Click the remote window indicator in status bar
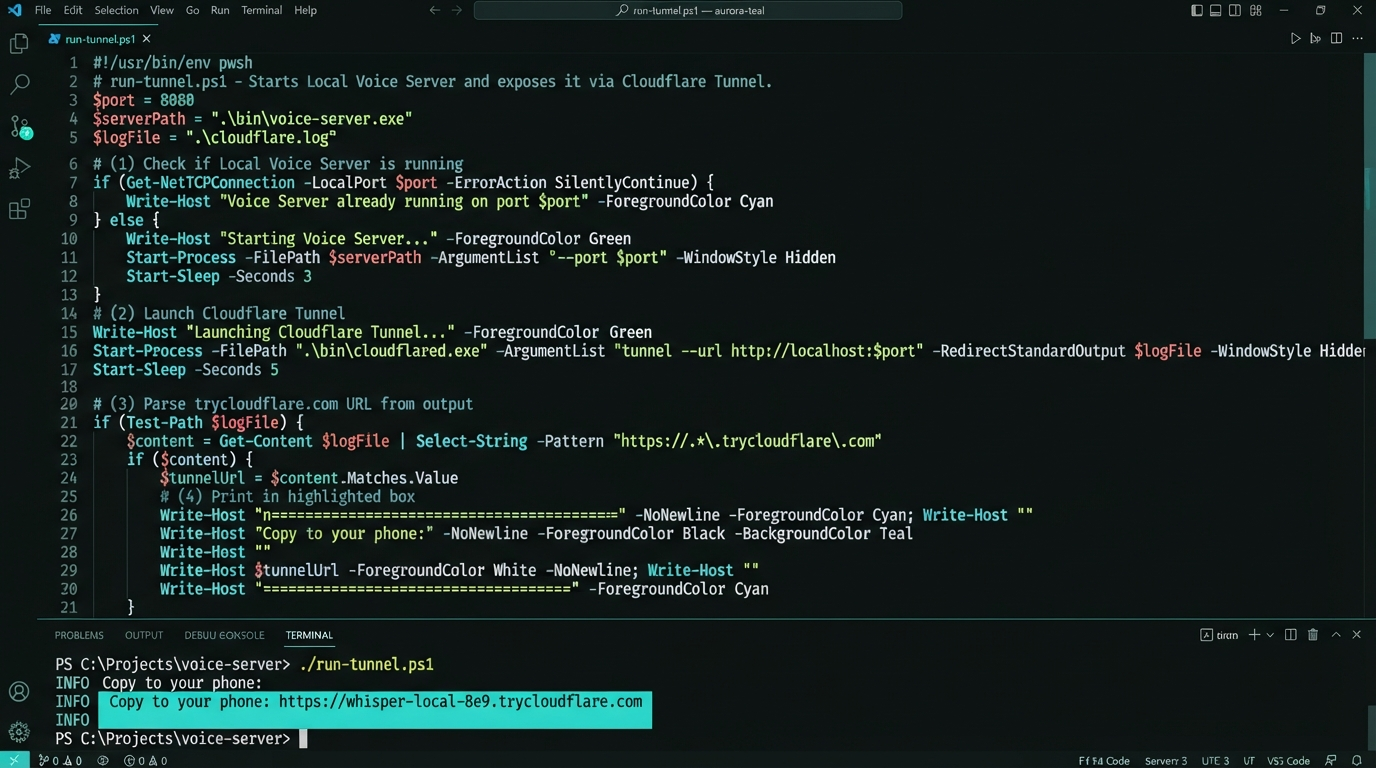Image resolution: width=1376 pixels, height=768 pixels. (x=14, y=761)
